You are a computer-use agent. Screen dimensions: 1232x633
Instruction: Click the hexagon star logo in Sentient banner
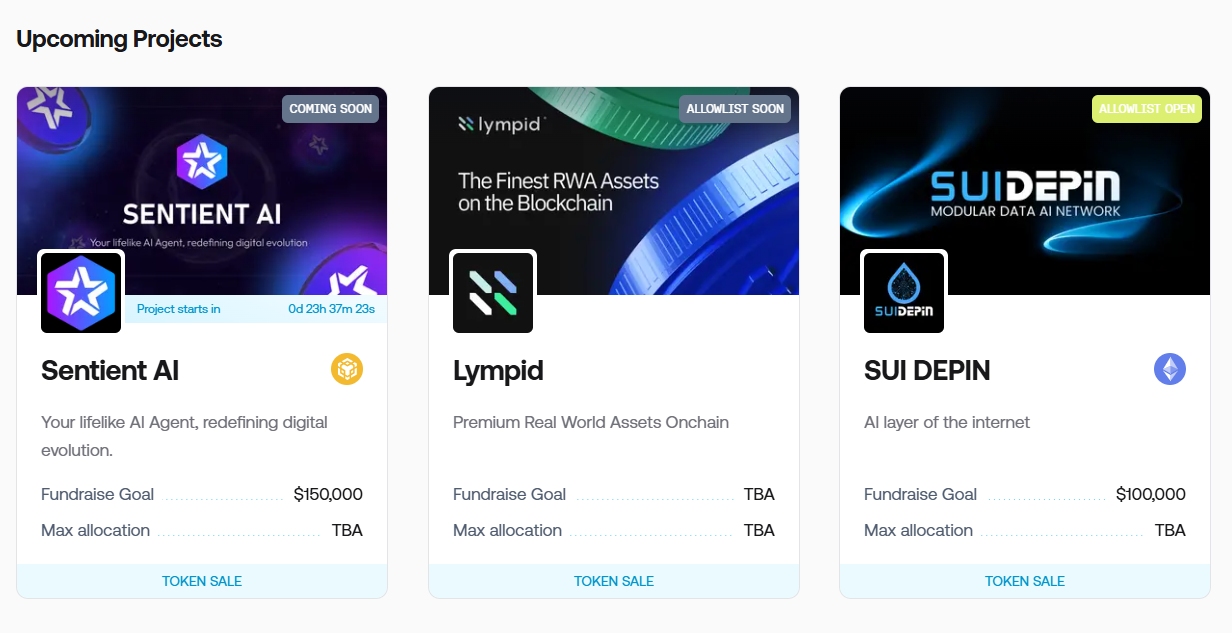[202, 162]
